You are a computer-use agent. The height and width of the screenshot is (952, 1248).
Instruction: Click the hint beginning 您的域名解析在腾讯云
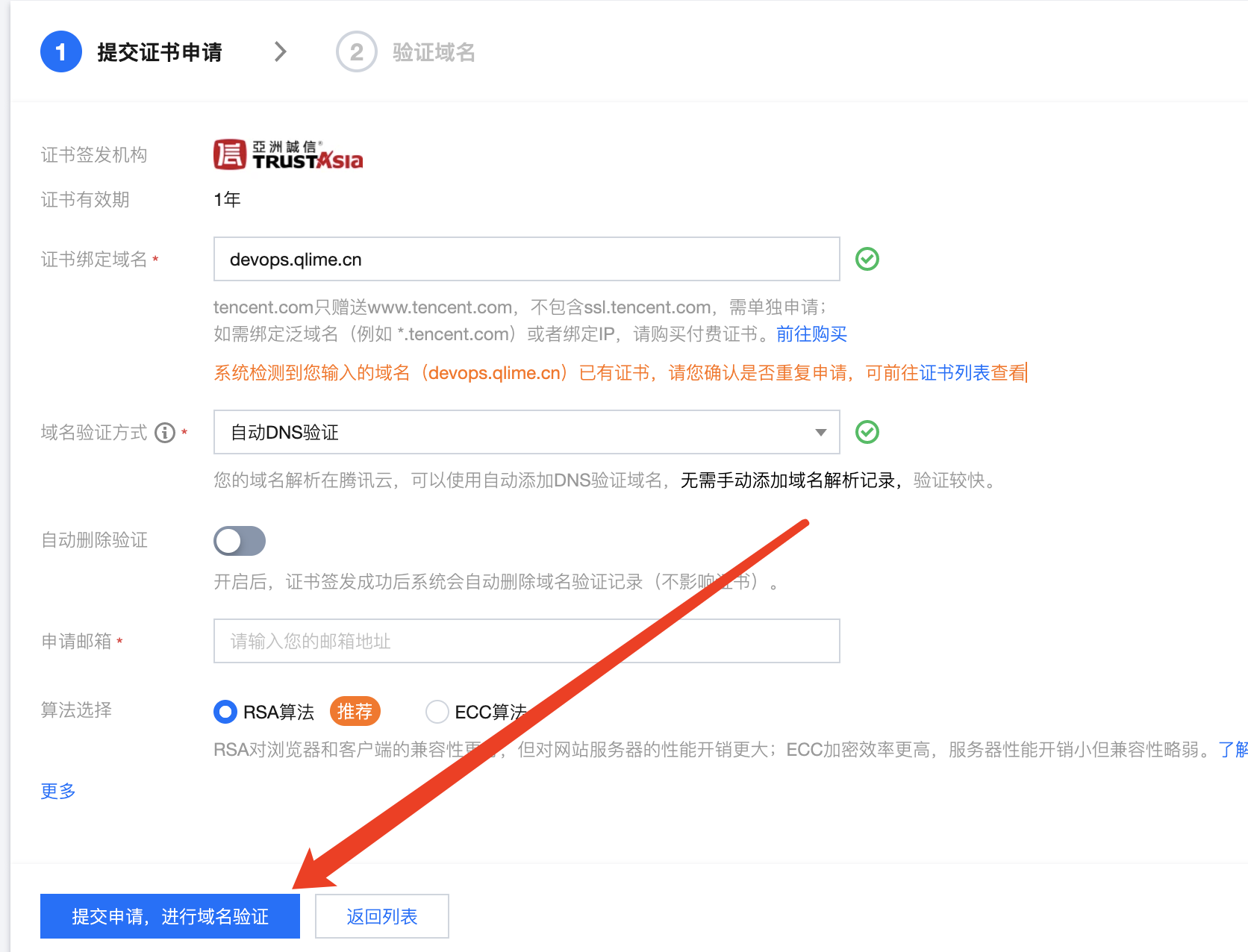(606, 480)
